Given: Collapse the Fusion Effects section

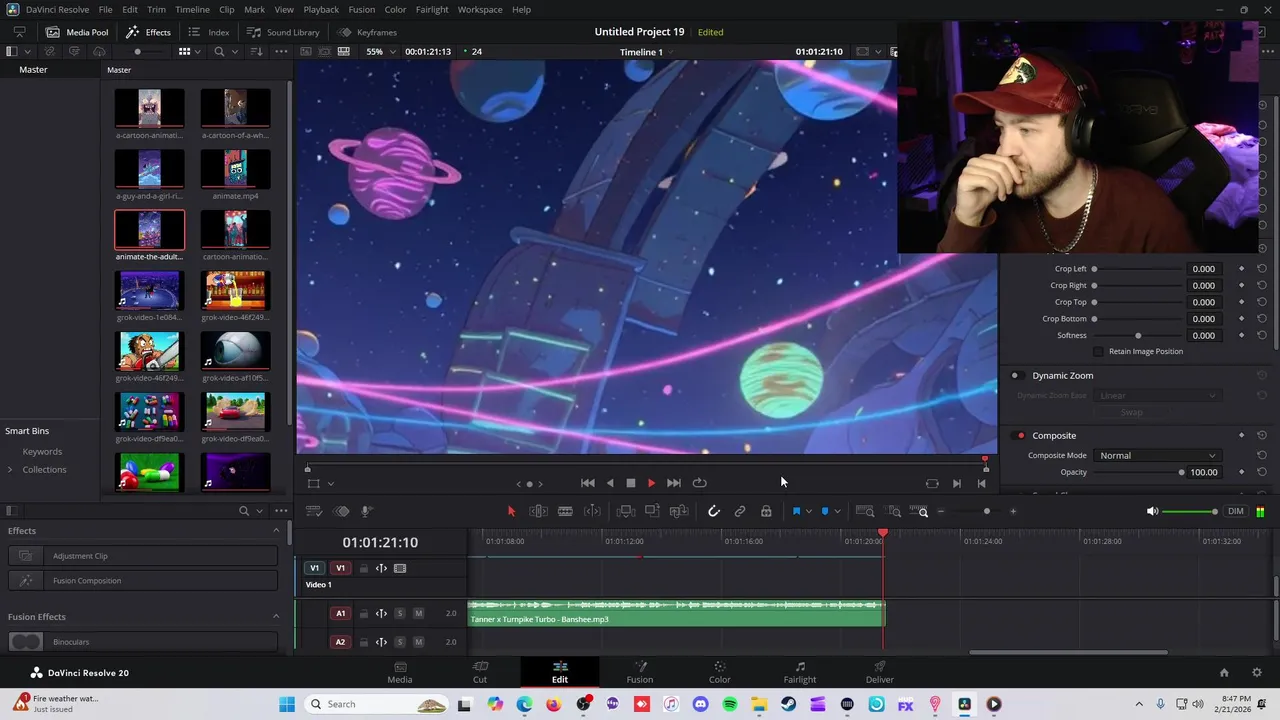Looking at the screenshot, I should click(276, 617).
